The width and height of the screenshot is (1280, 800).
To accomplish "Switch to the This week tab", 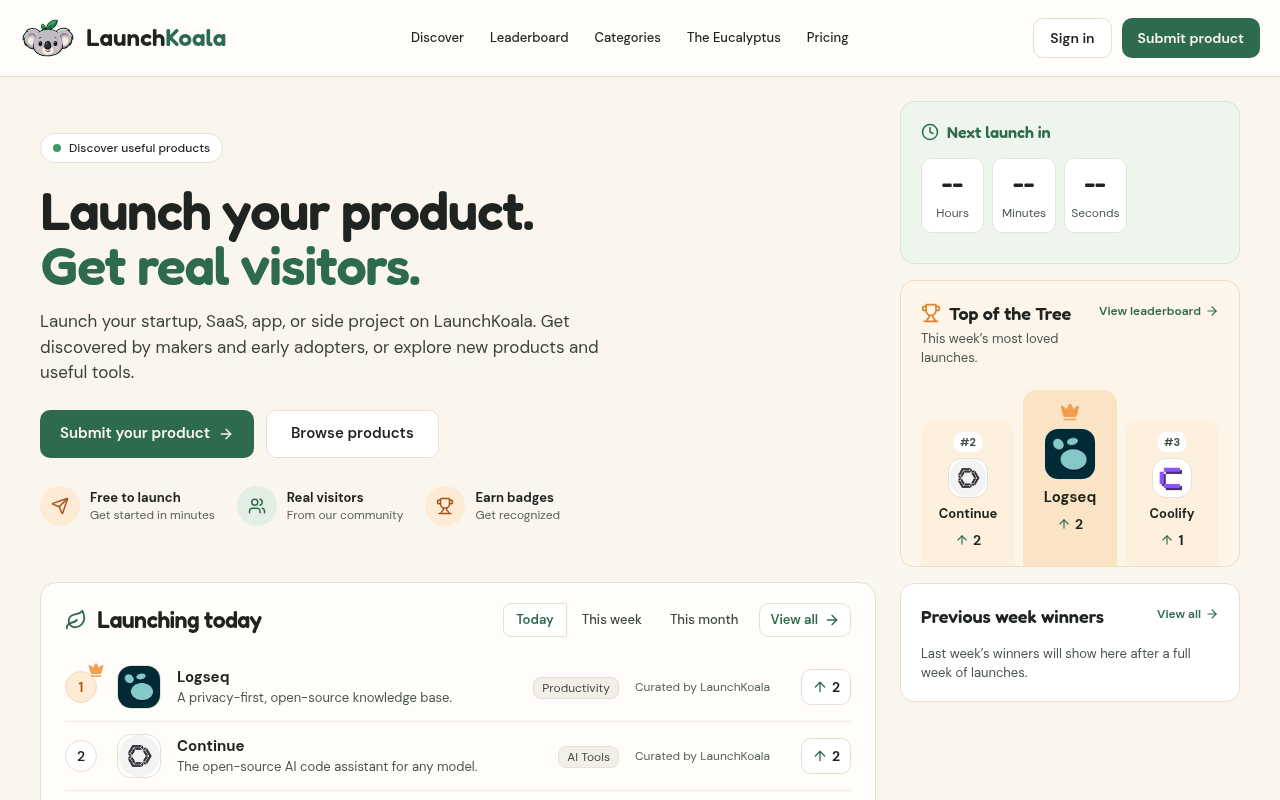I will click(x=612, y=620).
